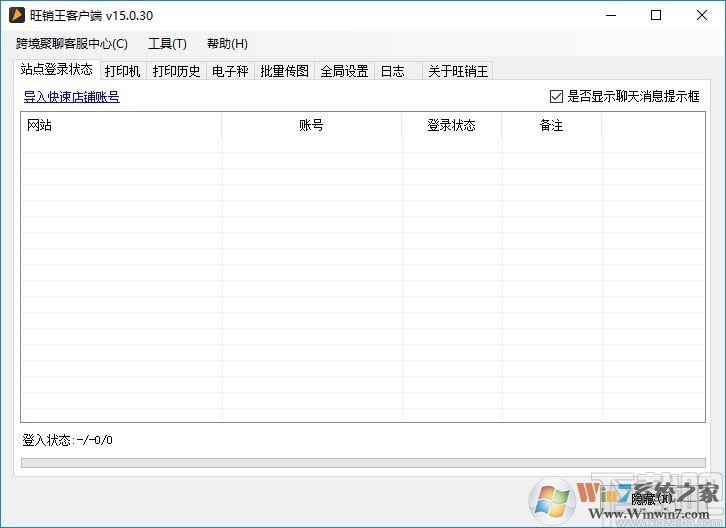Close the 旺销王客户端 window
726x528 pixels.
point(701,15)
